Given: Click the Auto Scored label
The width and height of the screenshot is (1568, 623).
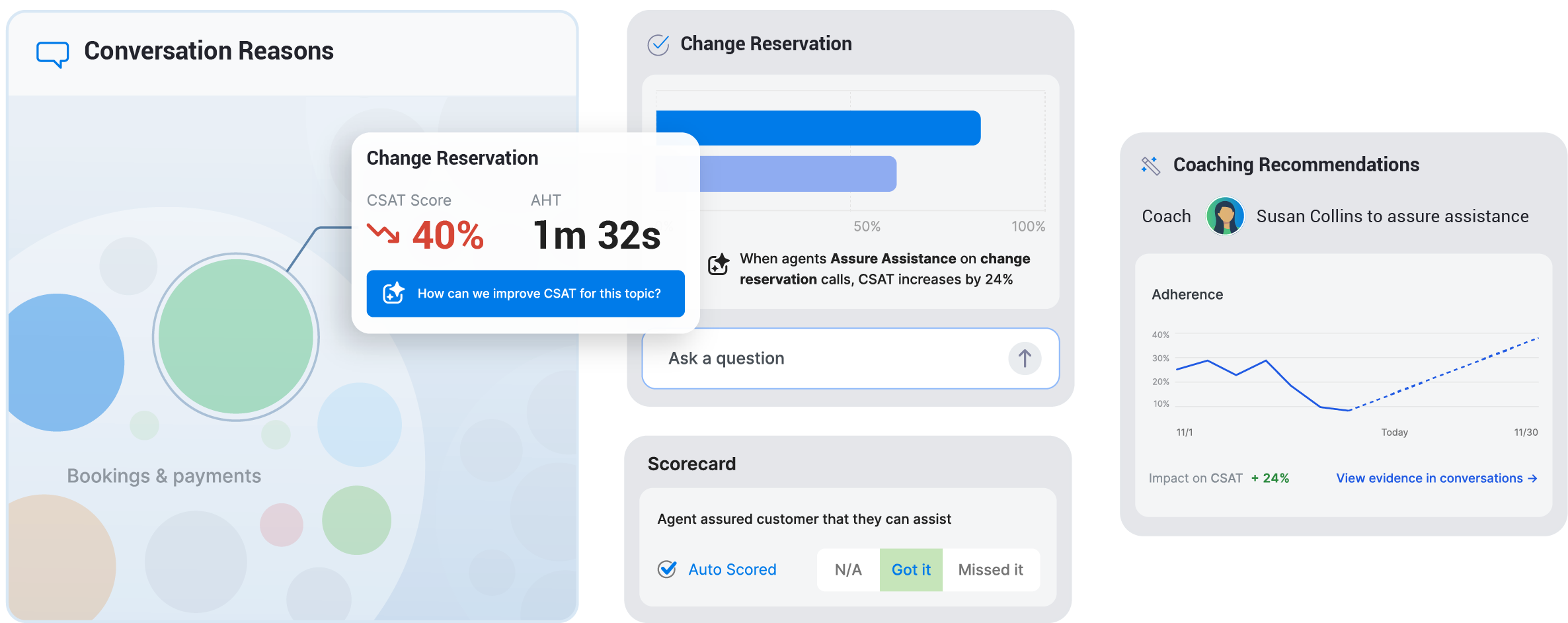Looking at the screenshot, I should pos(732,569).
